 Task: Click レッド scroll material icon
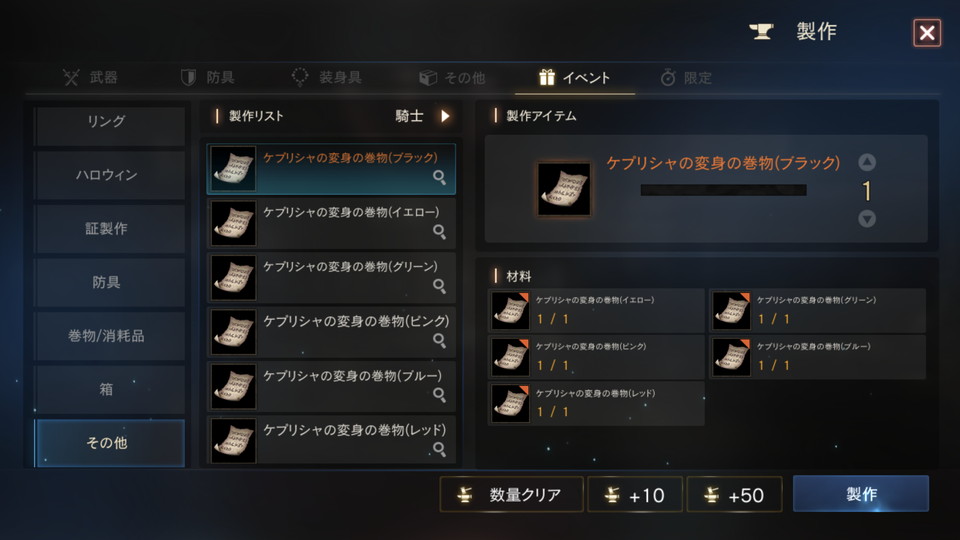(x=510, y=403)
